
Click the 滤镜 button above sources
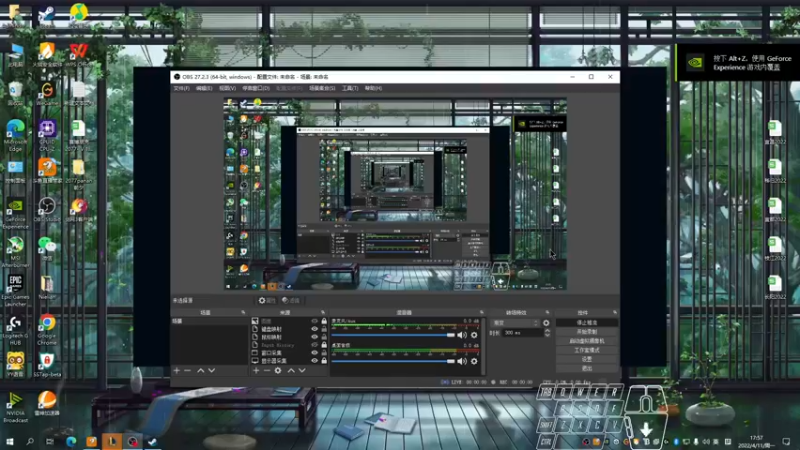pyautogui.click(x=291, y=301)
